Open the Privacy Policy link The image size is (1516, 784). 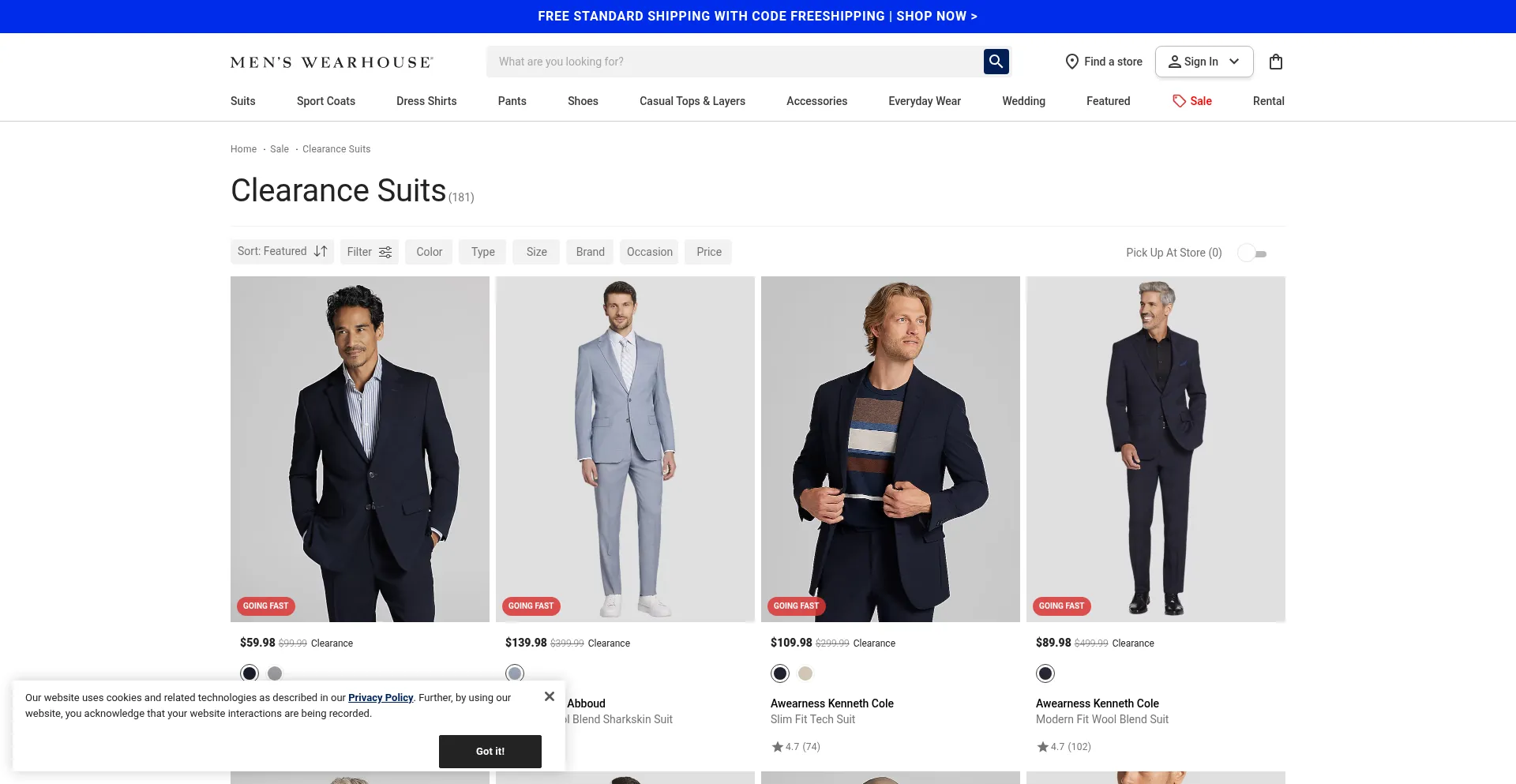point(381,698)
